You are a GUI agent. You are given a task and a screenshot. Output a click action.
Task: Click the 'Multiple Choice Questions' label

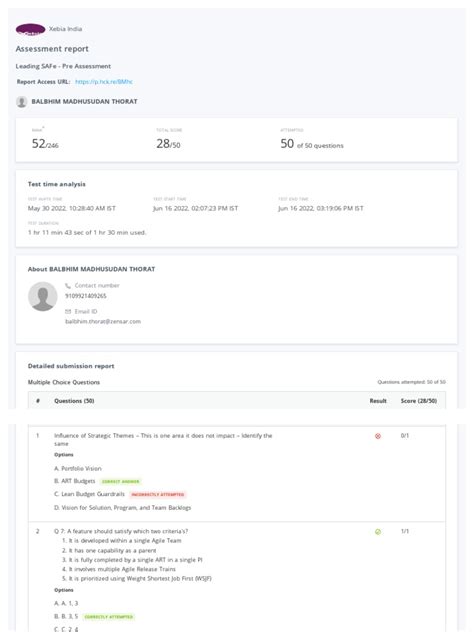click(x=64, y=382)
